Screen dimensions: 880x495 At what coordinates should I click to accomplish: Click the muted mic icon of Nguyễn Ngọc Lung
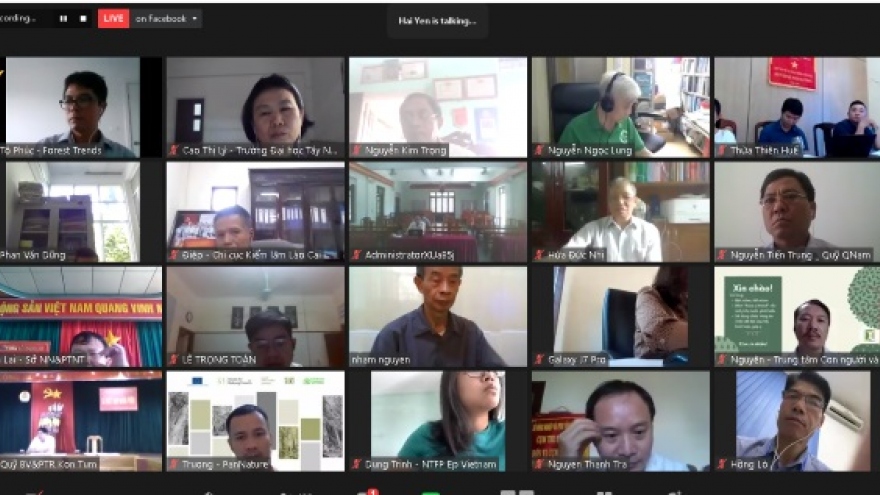(539, 150)
